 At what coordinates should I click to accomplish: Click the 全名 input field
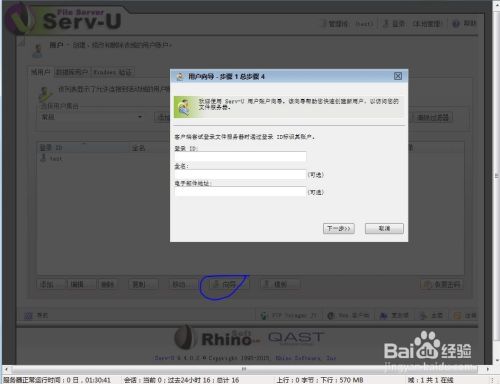coord(240,174)
